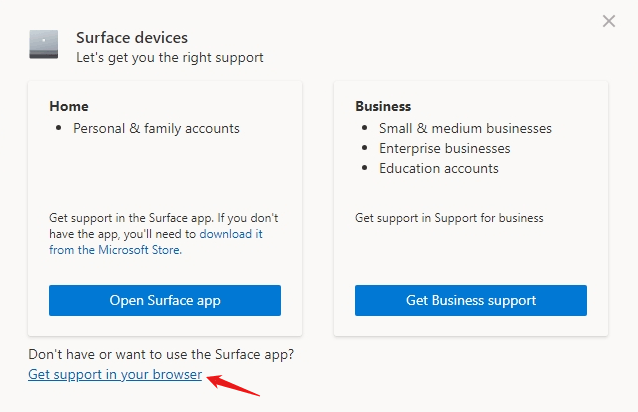Image resolution: width=638 pixels, height=412 pixels.
Task: Select Enterprise businesses bullet item
Action: tap(444, 148)
